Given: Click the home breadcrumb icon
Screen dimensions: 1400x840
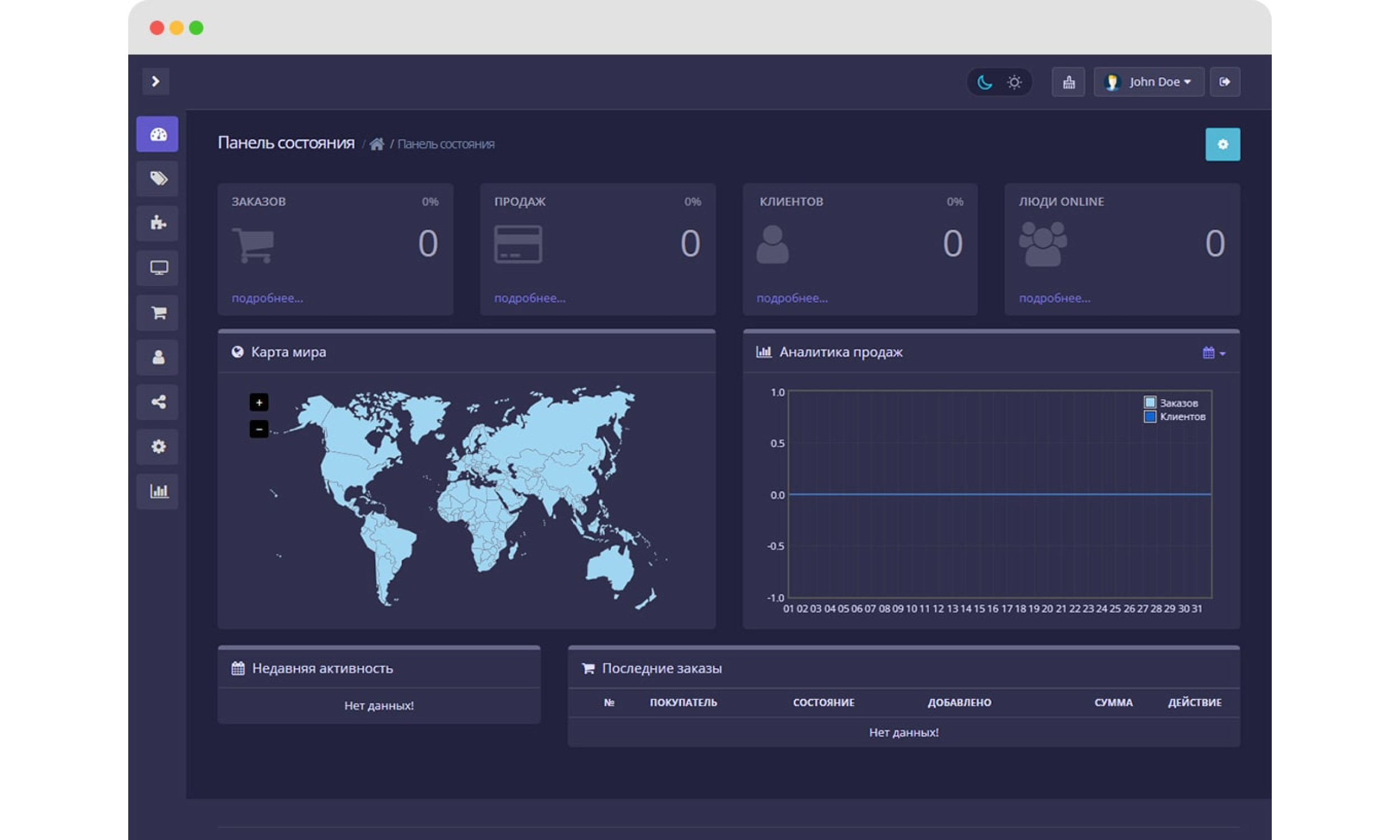Looking at the screenshot, I should 376,144.
